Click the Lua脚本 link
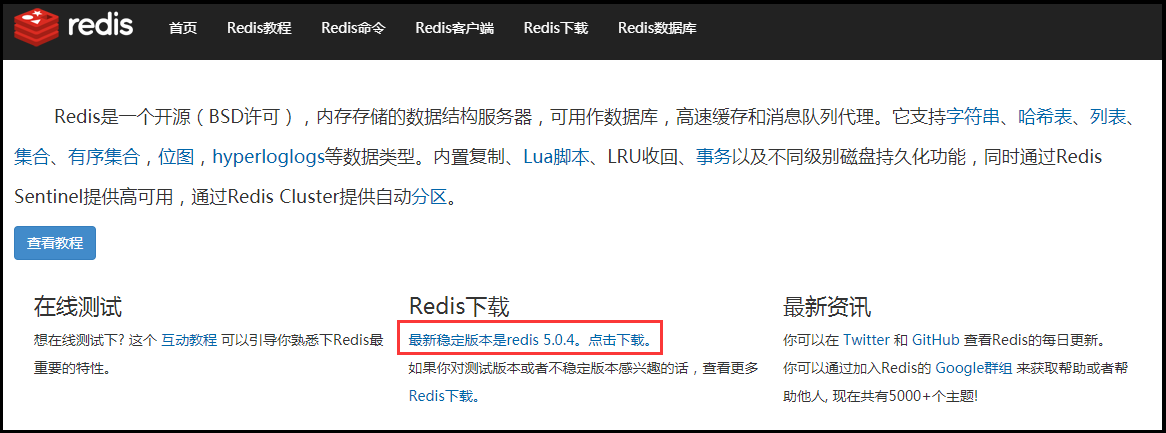 tap(556, 157)
